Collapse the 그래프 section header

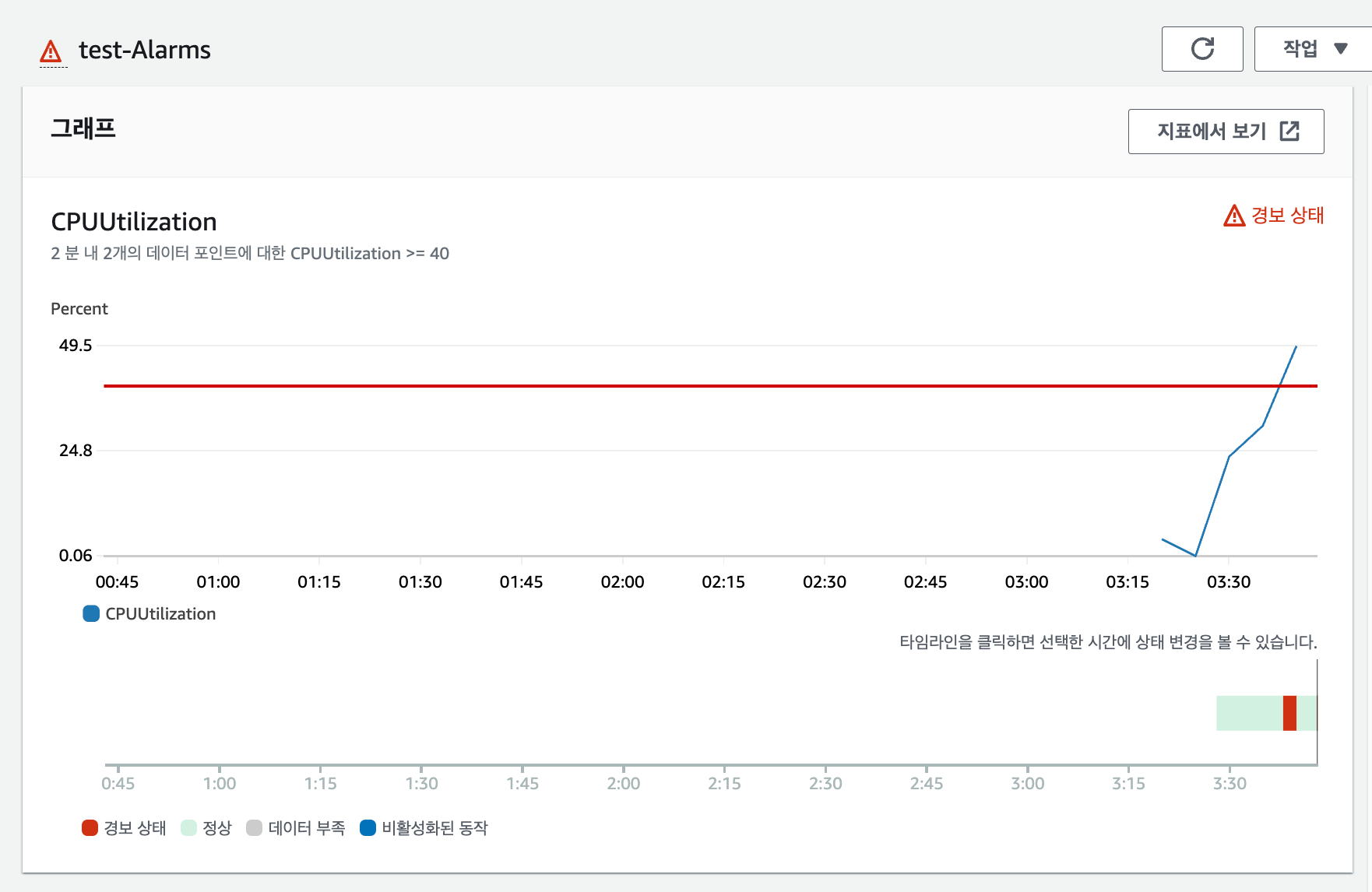coord(83,128)
